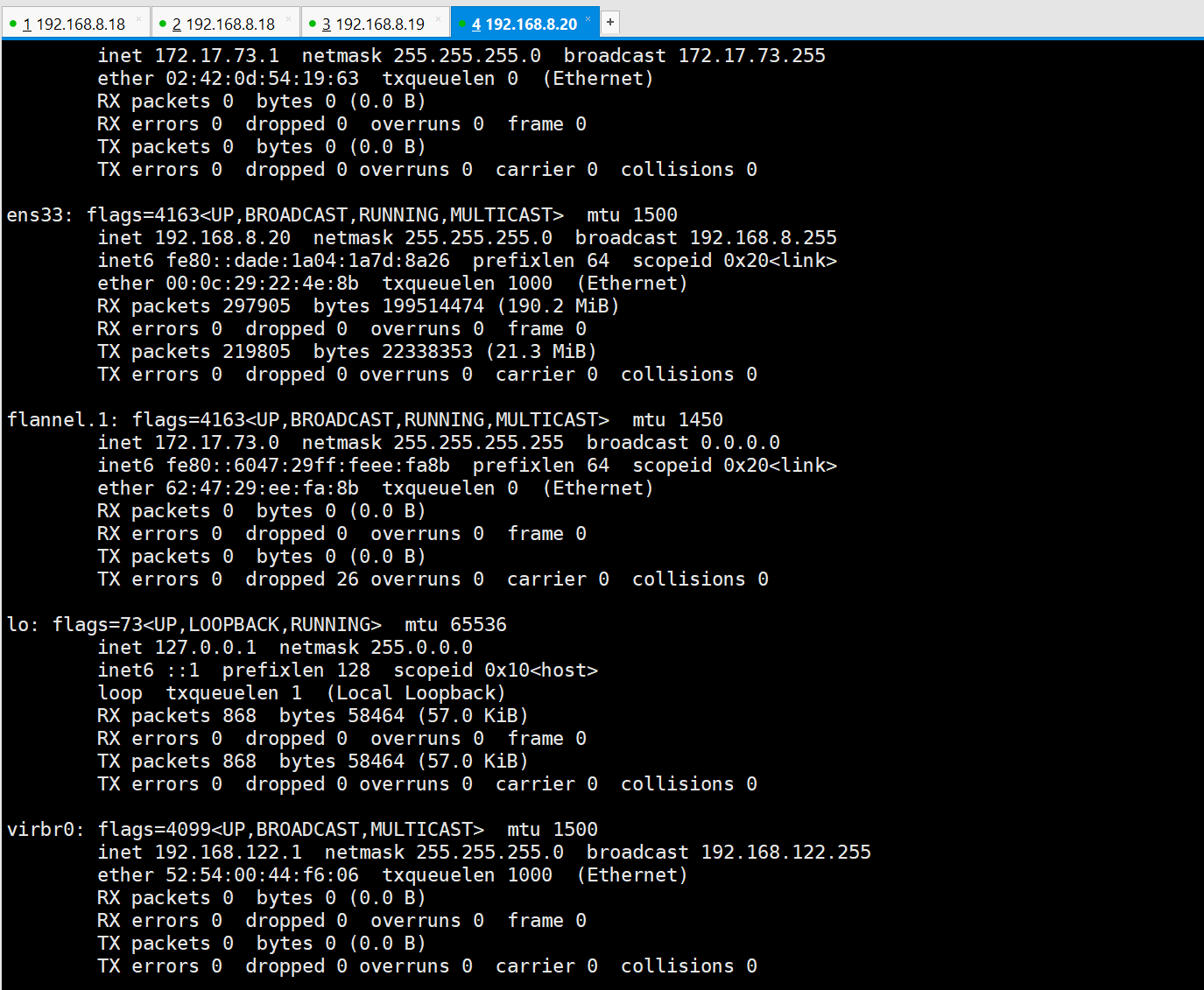This screenshot has height=990, width=1204.
Task: Click MAC address 52:54:00:44:f6:06
Action: (263, 875)
